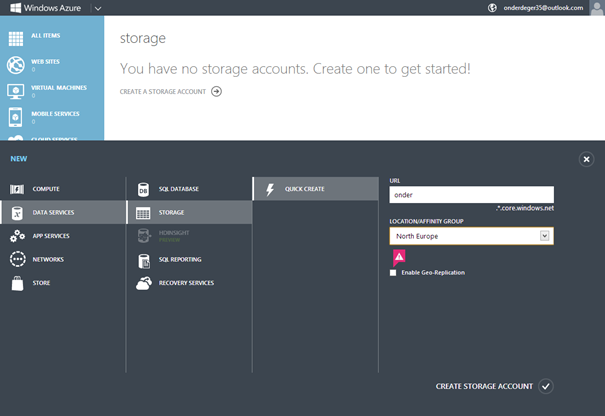Close the New panel
The height and width of the screenshot is (416, 605).
(x=586, y=159)
